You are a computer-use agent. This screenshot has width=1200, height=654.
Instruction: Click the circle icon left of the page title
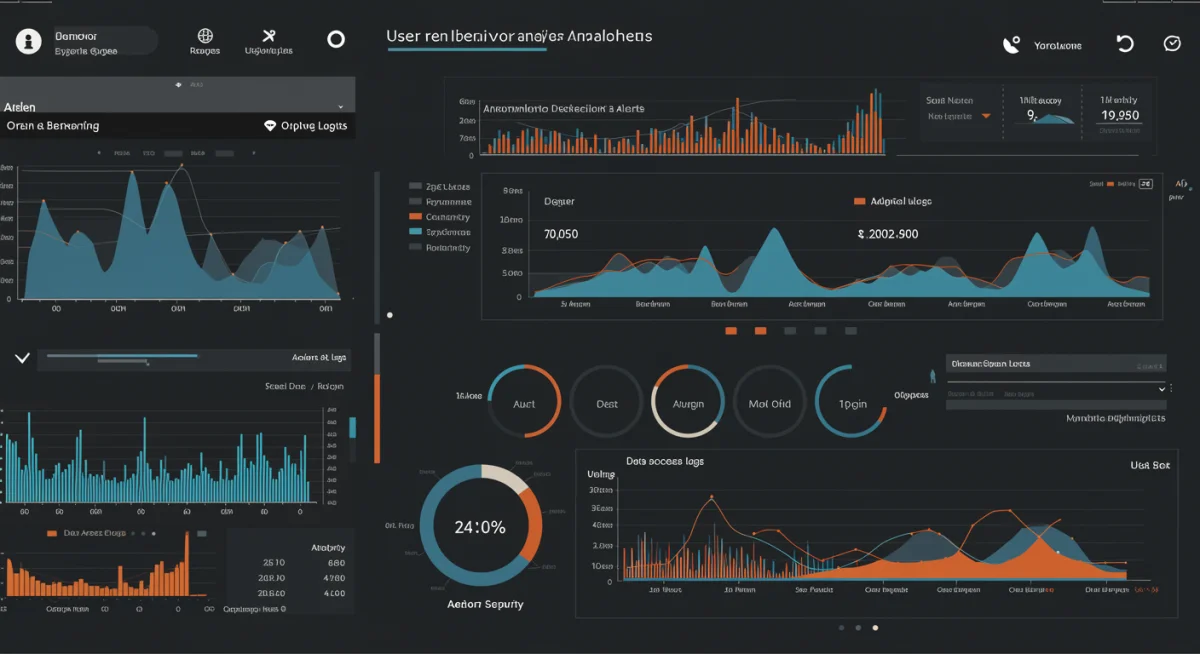coord(336,39)
